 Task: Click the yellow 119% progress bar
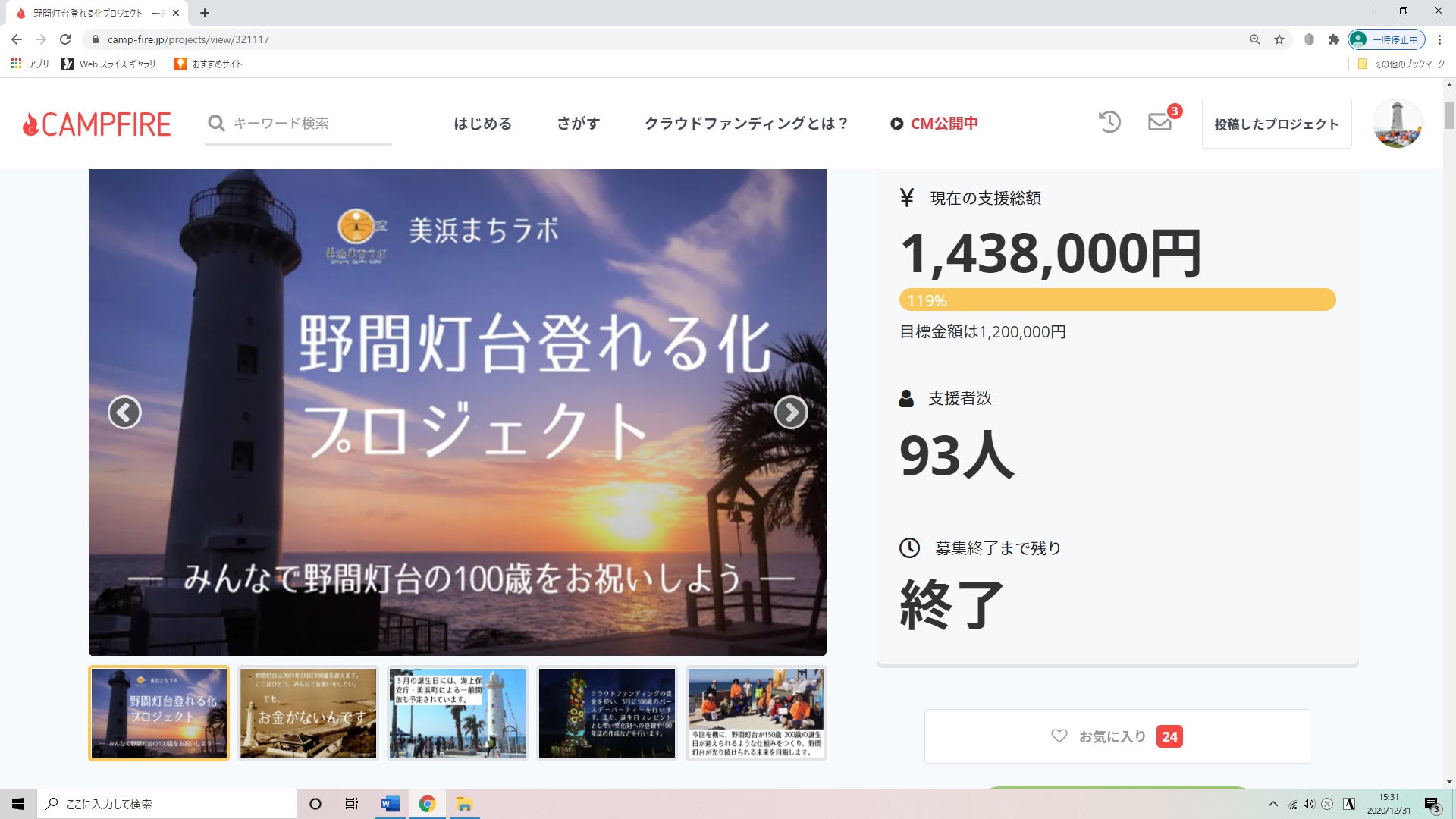(1117, 300)
